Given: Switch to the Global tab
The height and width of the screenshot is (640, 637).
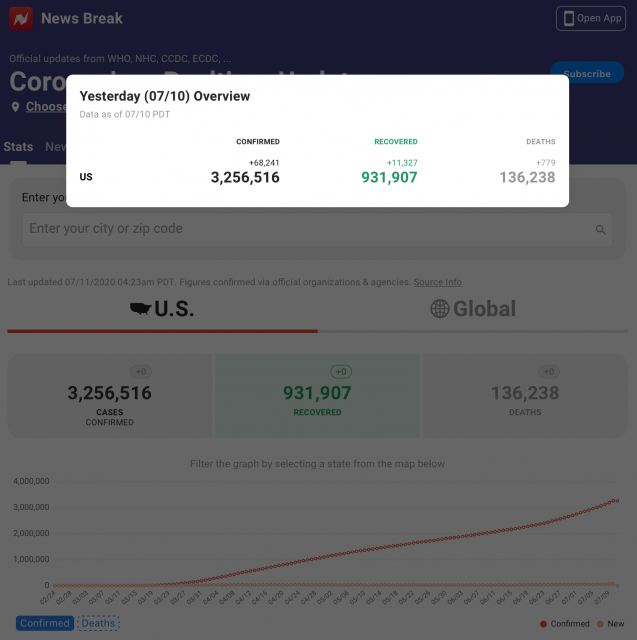Looking at the screenshot, I should point(474,309).
